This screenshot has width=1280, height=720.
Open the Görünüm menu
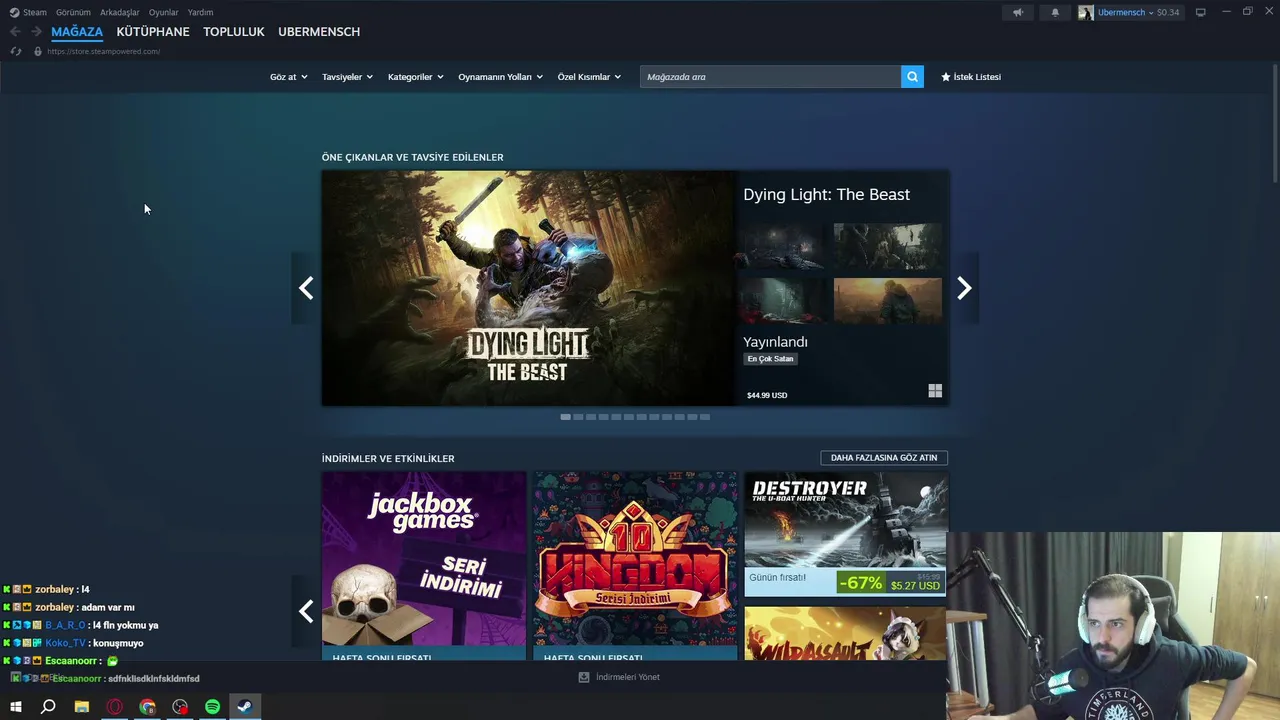(x=73, y=12)
